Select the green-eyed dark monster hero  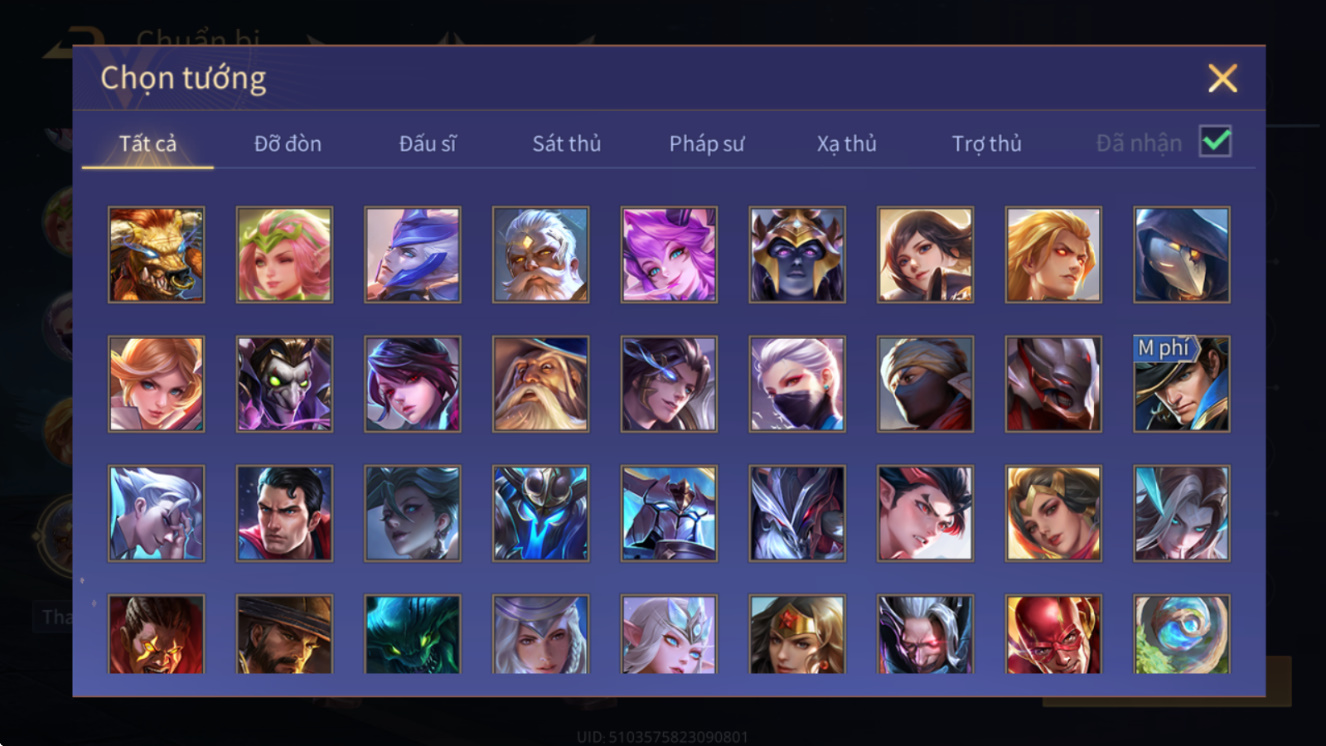[x=412, y=635]
